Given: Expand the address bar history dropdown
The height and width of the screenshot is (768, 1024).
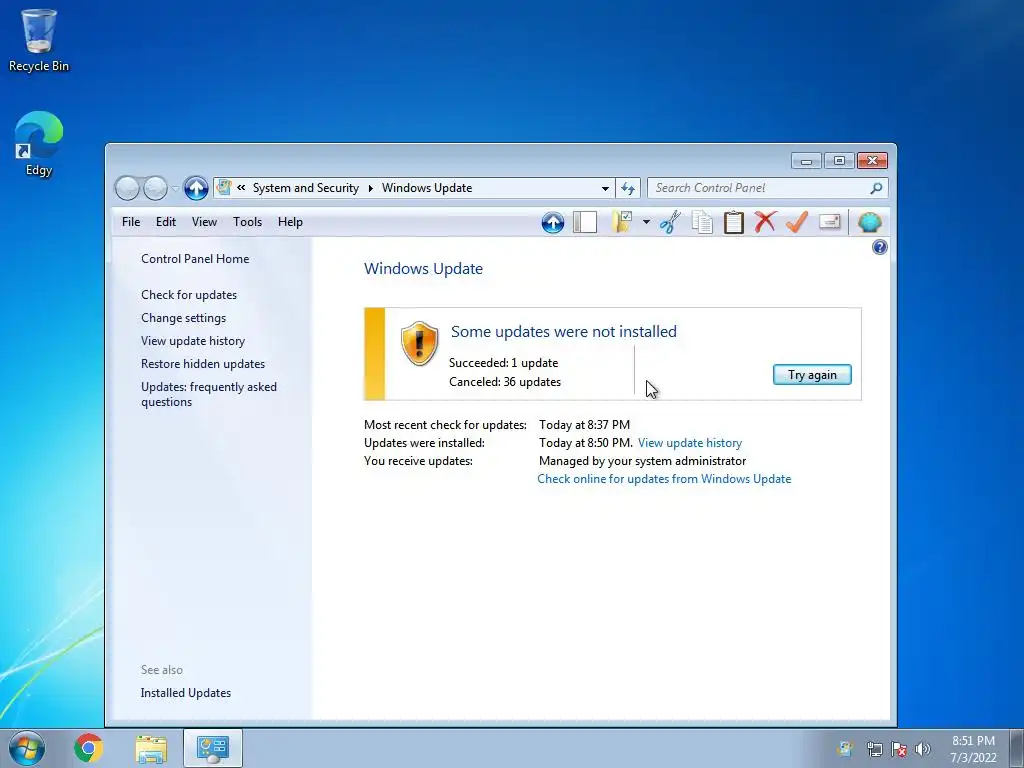Looking at the screenshot, I should (605, 188).
